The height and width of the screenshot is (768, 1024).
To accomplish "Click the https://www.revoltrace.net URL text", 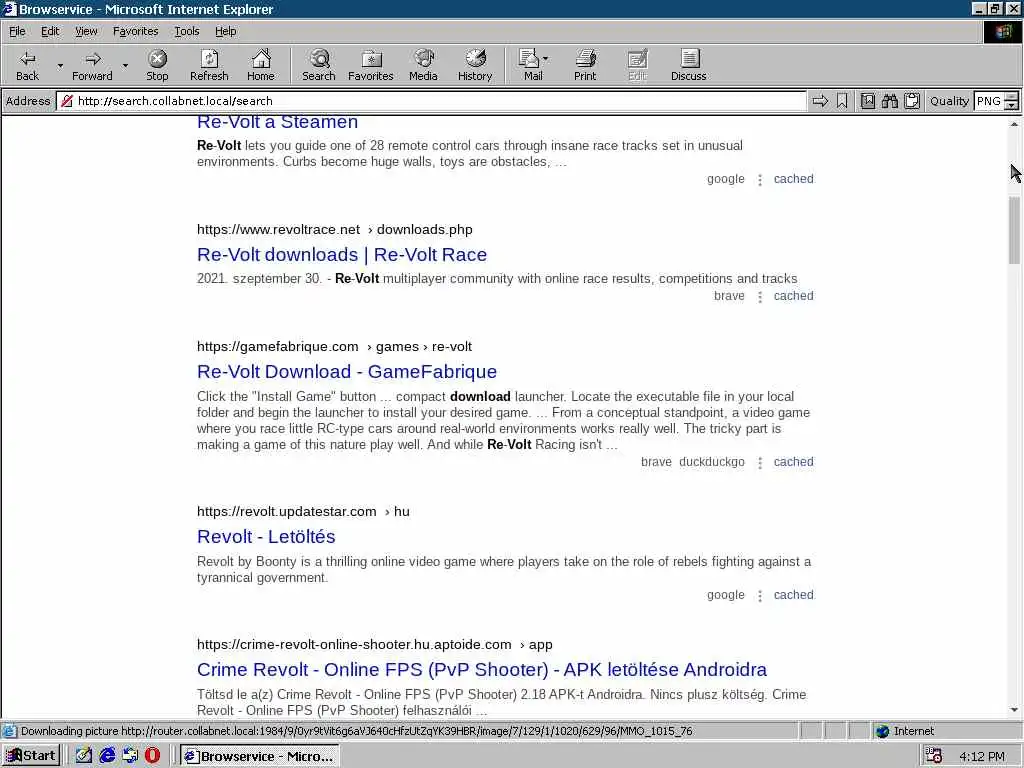I will pyautogui.click(x=278, y=230).
